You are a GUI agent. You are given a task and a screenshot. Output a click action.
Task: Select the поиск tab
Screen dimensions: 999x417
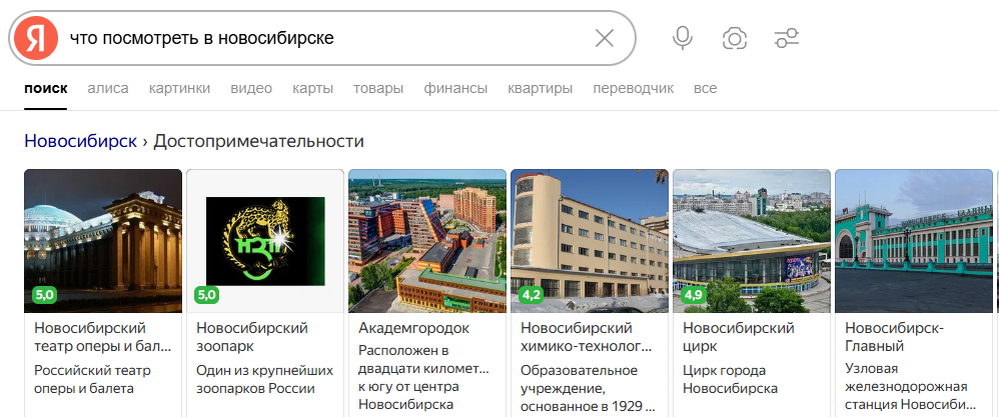46,88
